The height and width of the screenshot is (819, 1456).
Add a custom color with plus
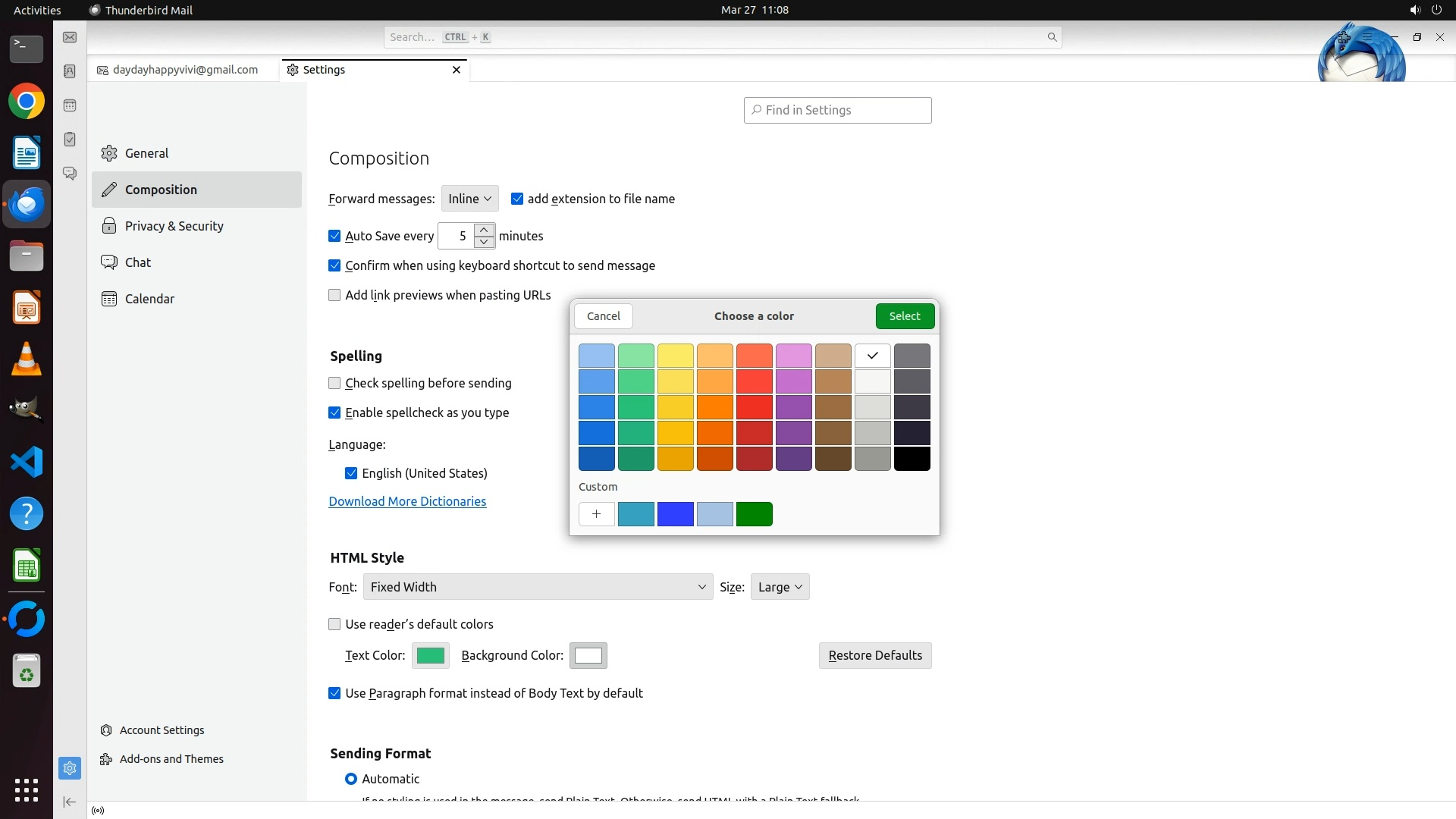596,514
